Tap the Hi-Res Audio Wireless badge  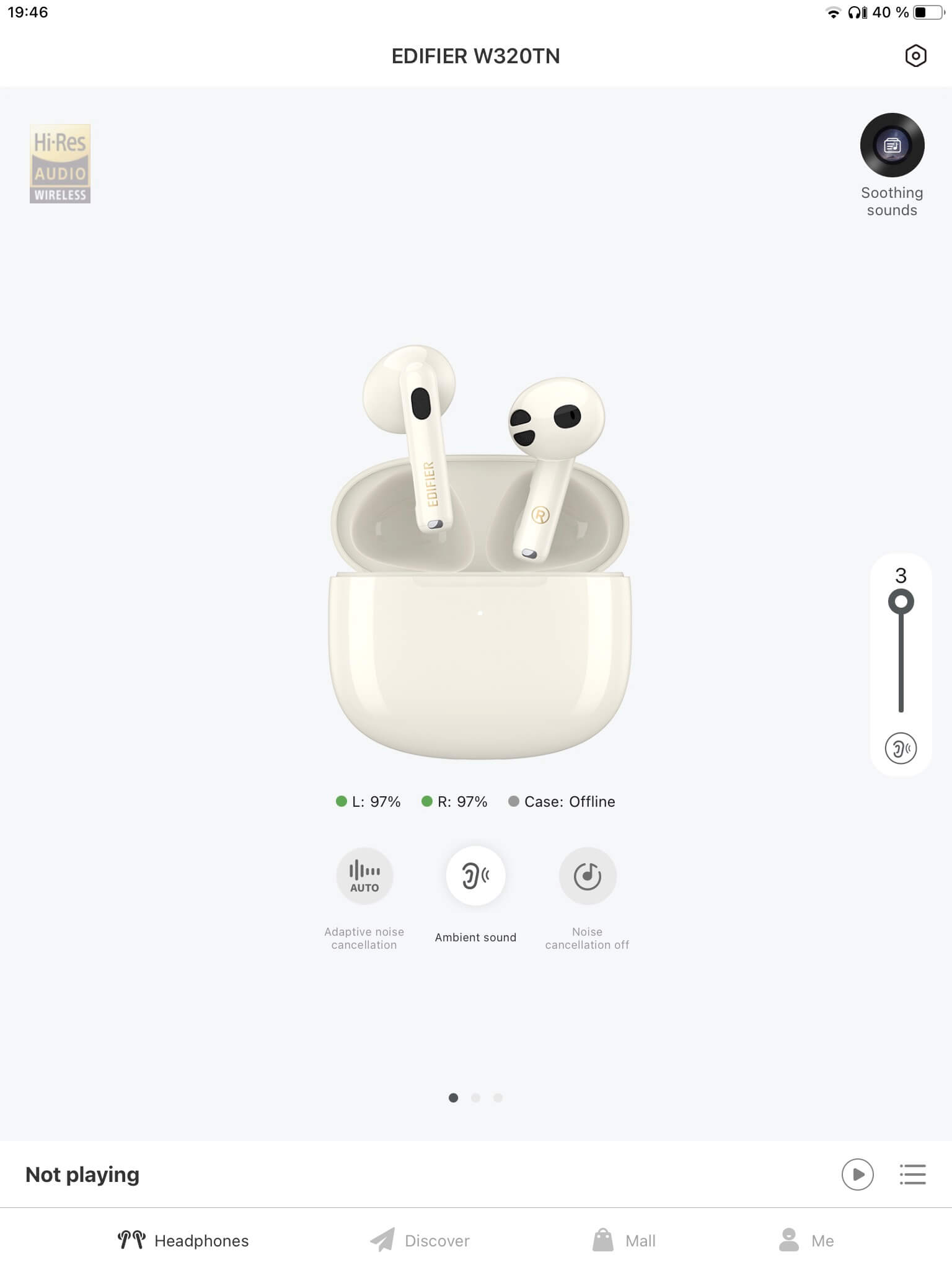pos(60,164)
